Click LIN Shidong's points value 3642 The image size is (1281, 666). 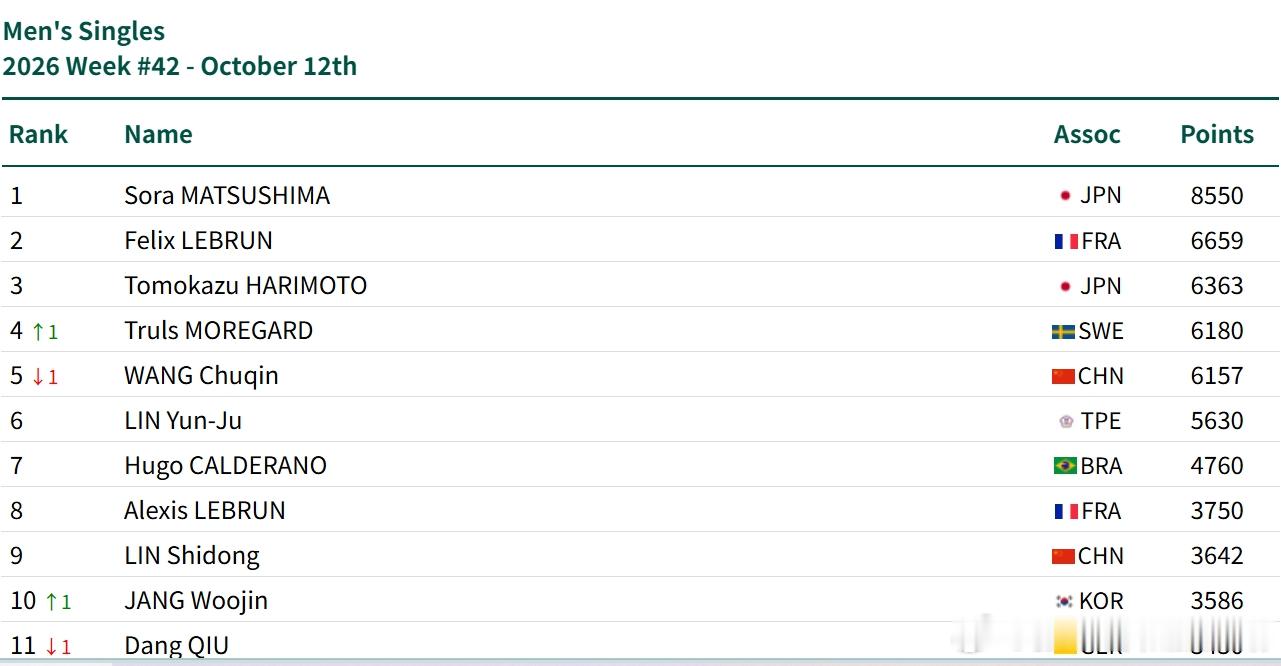click(1217, 556)
